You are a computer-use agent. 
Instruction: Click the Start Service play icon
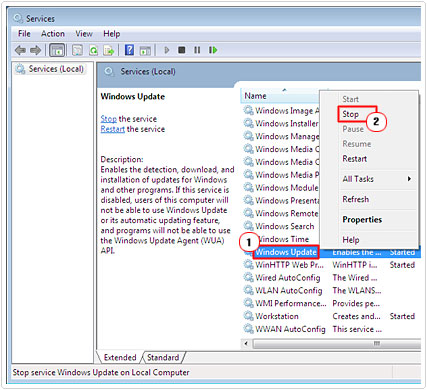point(167,50)
